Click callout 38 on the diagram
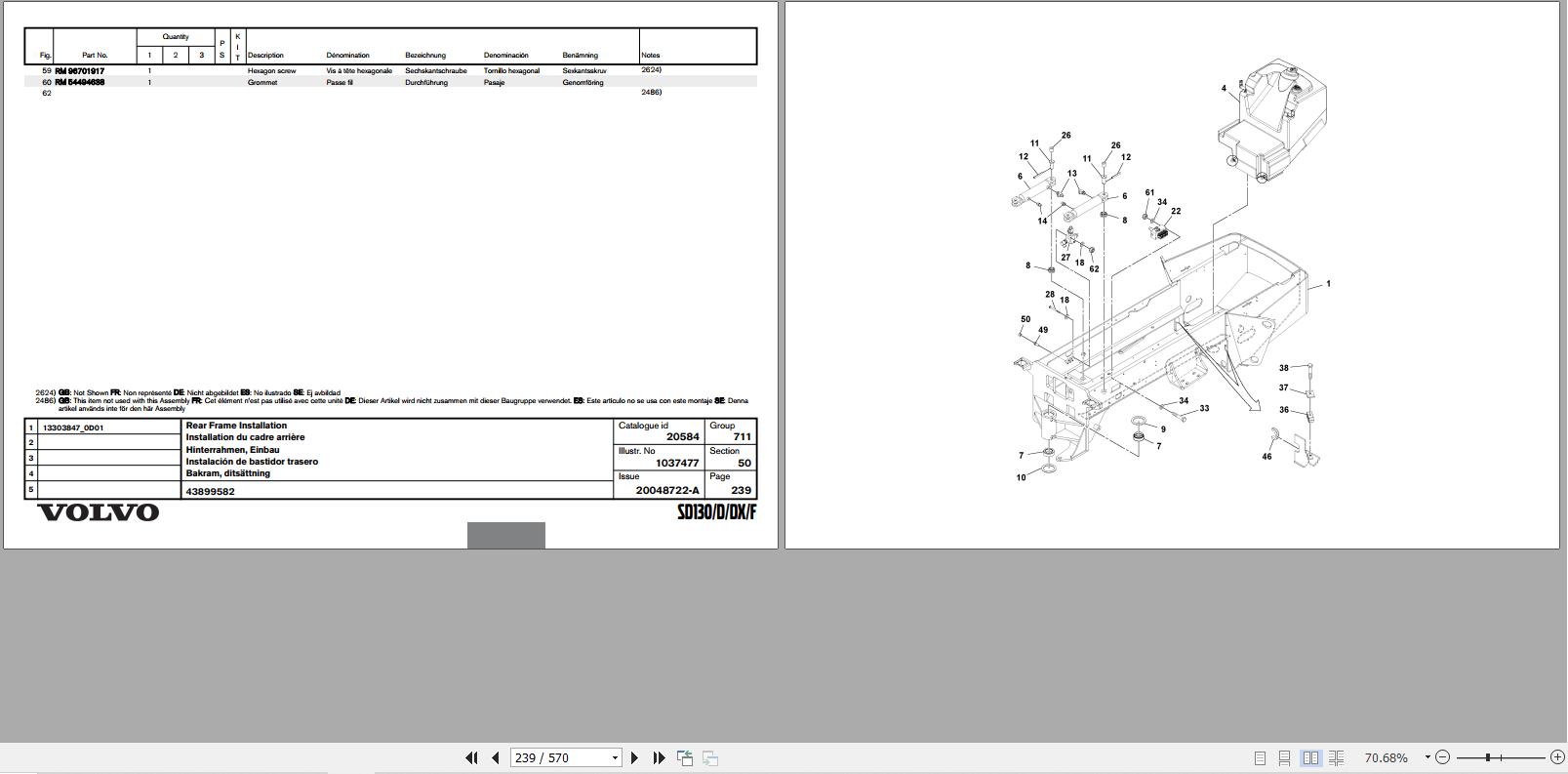The width and height of the screenshot is (1568, 774). pos(1284,368)
